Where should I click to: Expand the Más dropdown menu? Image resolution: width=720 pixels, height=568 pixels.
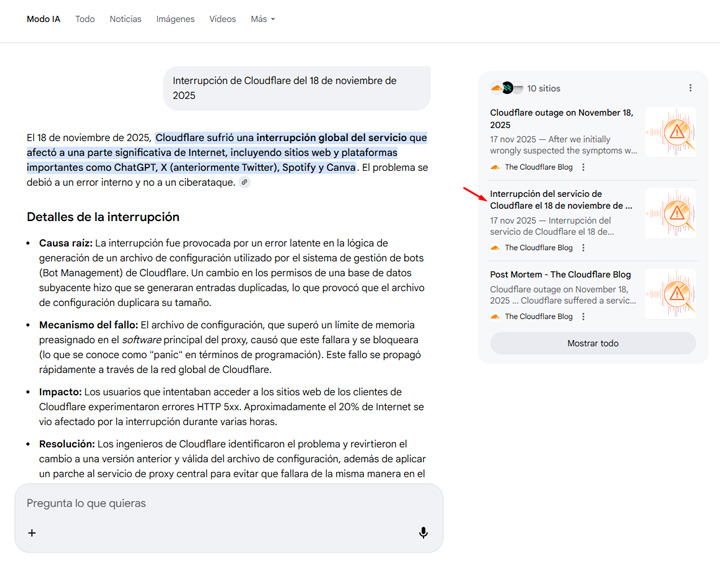click(x=262, y=19)
